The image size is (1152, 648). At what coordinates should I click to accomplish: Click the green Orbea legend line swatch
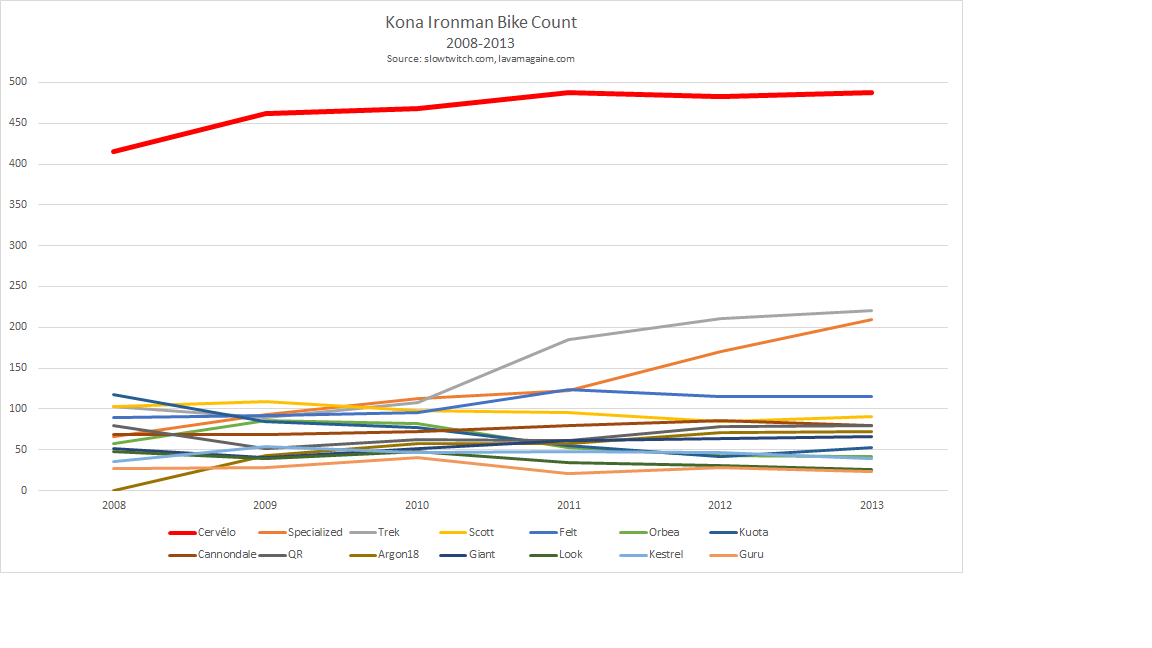pos(633,533)
